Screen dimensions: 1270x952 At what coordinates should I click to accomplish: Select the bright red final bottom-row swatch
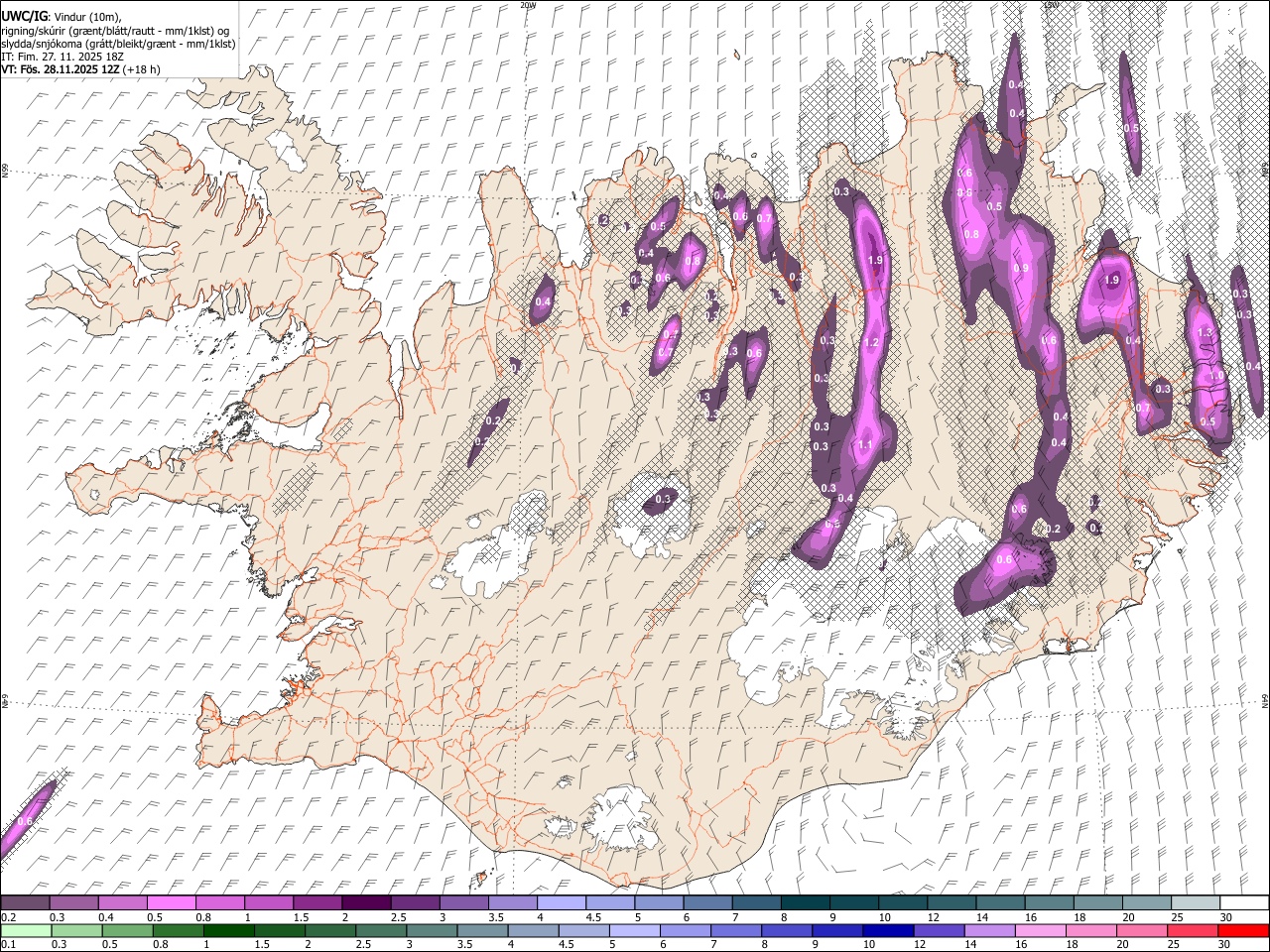1242,930
